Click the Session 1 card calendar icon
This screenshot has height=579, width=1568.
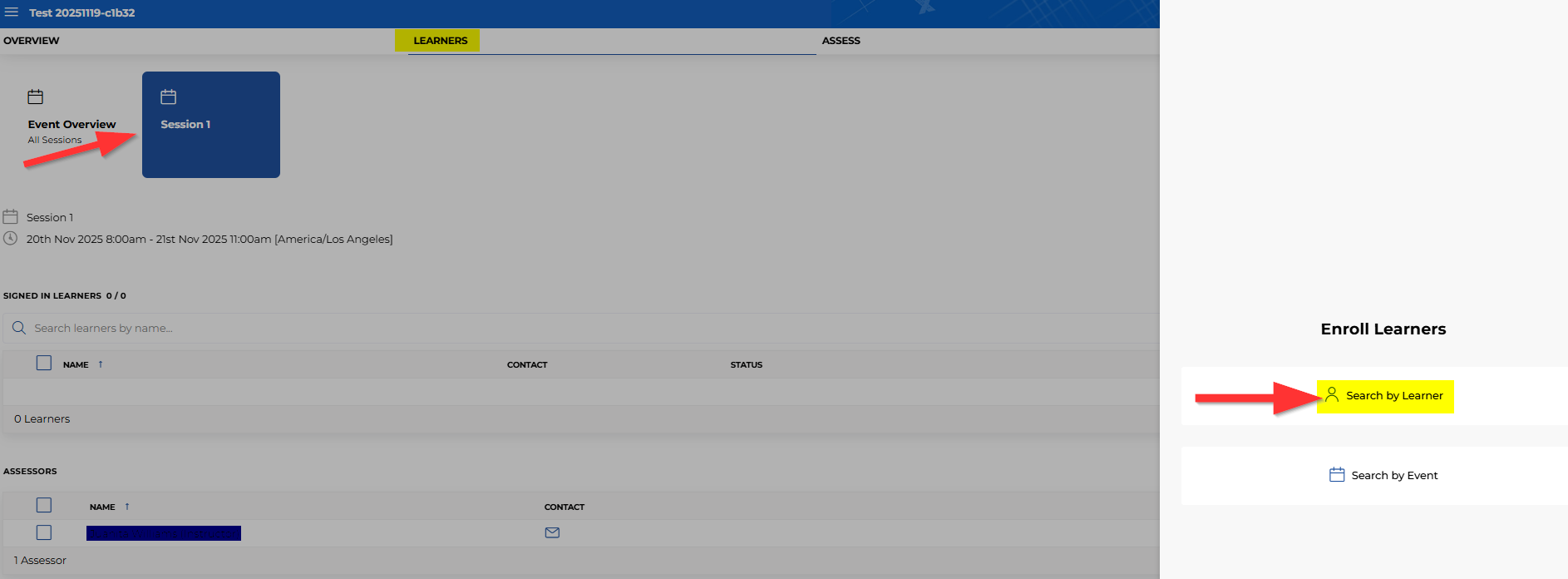[169, 97]
